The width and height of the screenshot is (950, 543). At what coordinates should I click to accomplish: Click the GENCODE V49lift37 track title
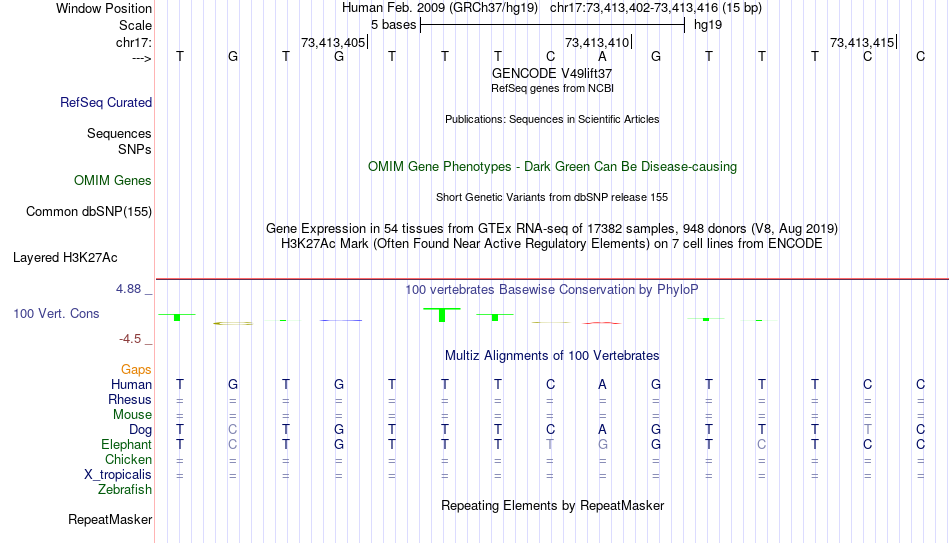pos(551,73)
